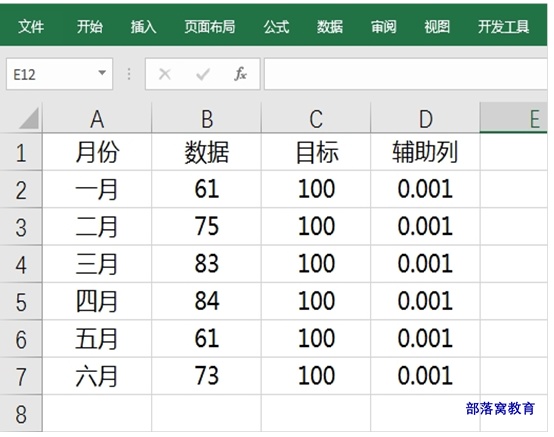Expand the Name Box dropdown arrow
The height and width of the screenshot is (437, 554).
tap(102, 73)
